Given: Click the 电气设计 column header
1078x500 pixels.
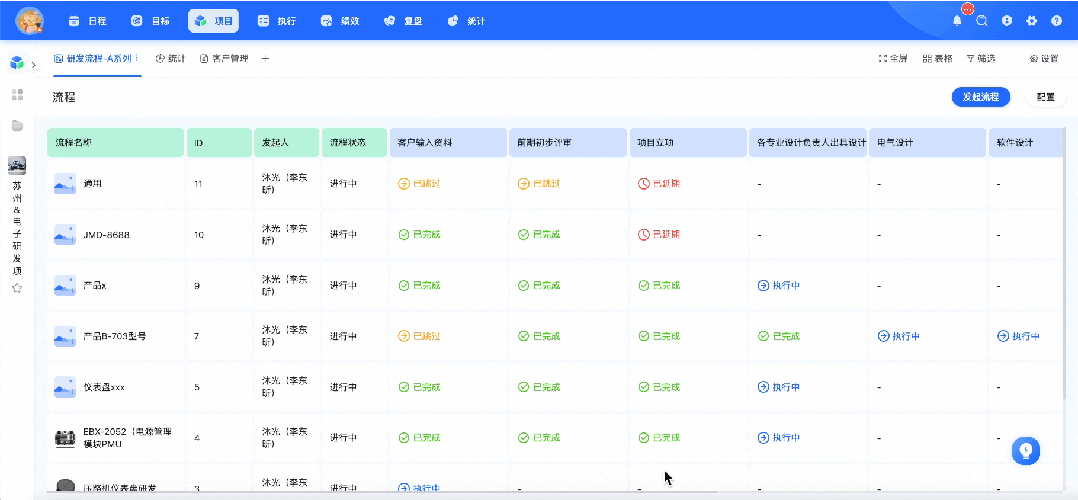Looking at the screenshot, I should tap(927, 143).
